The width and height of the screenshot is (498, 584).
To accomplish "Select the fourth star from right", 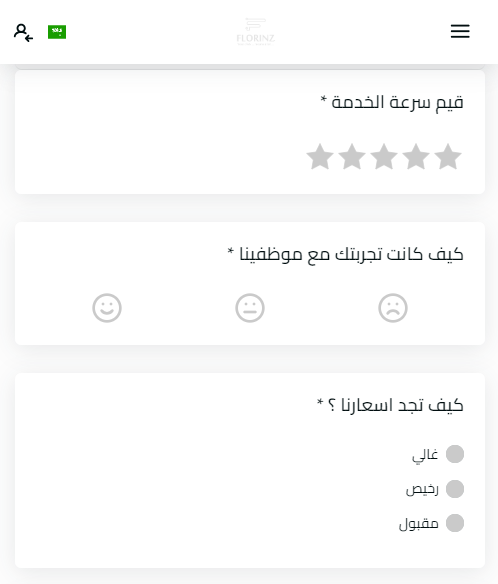I will (352, 157).
